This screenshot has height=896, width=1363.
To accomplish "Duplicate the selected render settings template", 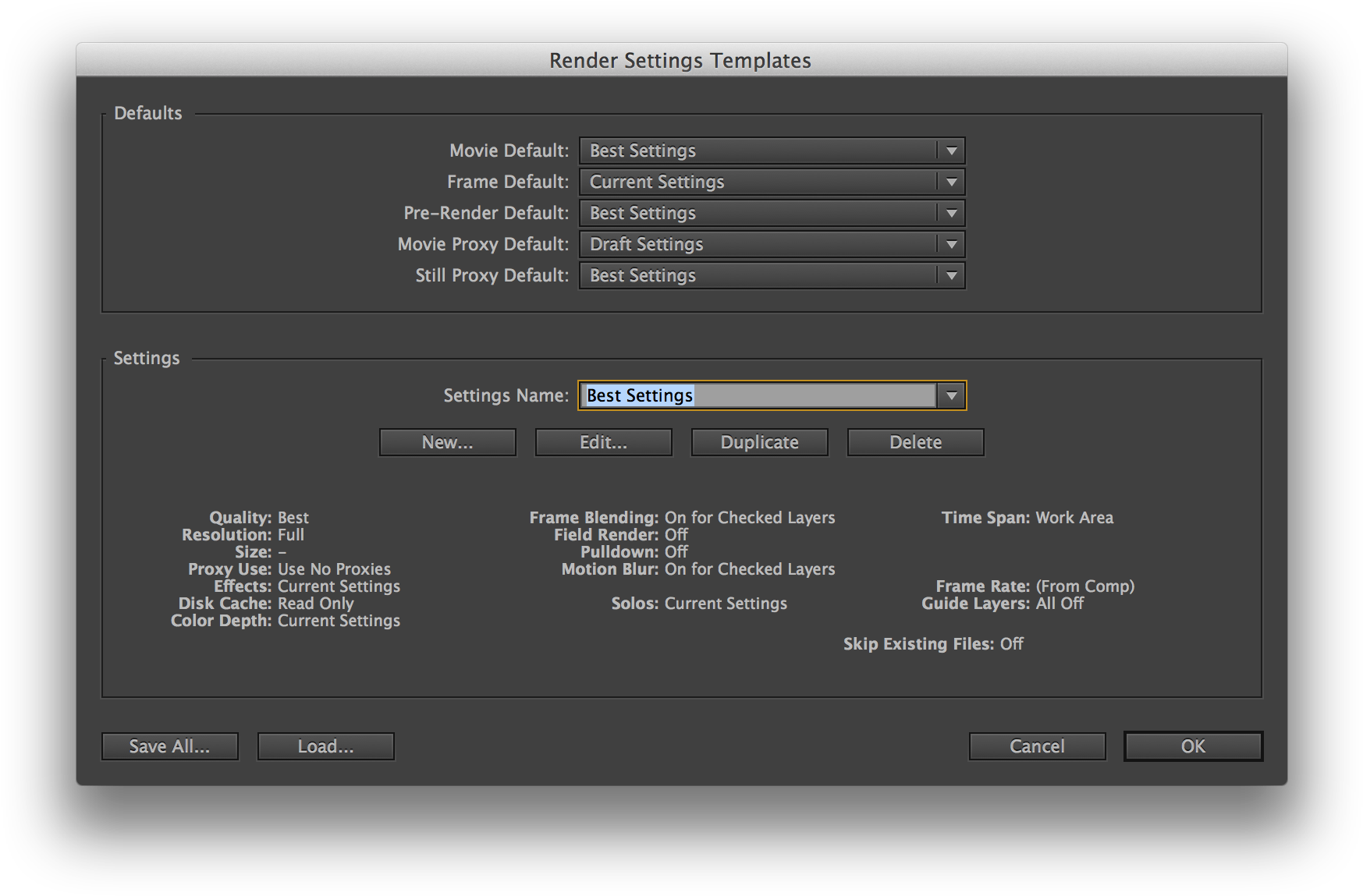I will 759,442.
